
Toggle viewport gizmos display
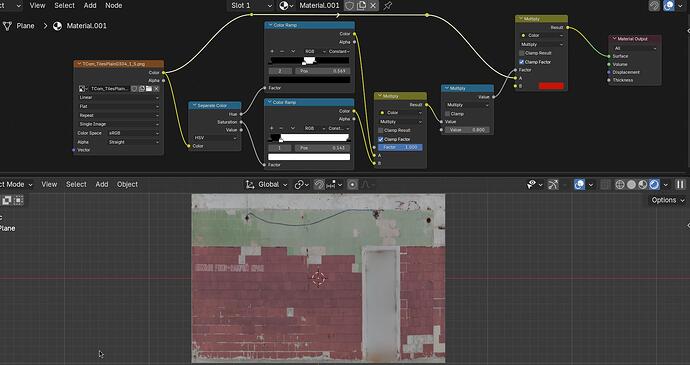(x=553, y=184)
